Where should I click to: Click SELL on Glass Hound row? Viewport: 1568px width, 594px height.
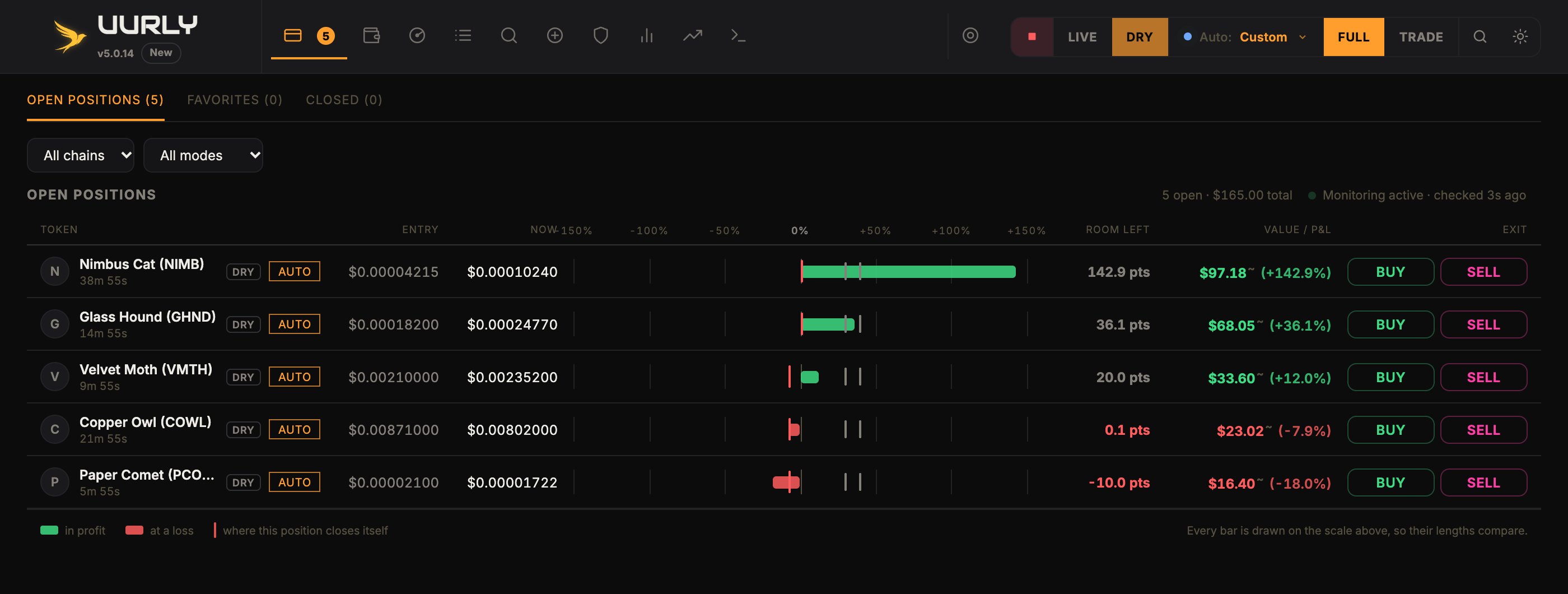(x=1483, y=324)
